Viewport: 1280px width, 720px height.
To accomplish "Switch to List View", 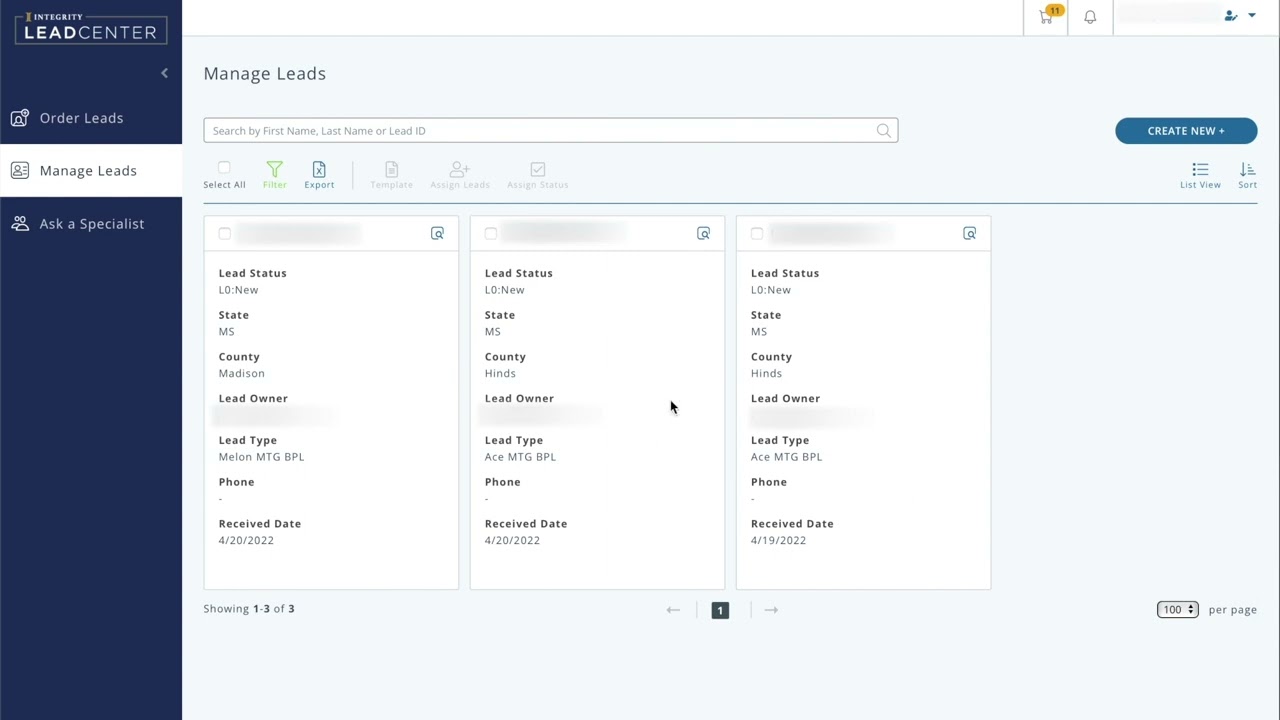I will (1200, 175).
